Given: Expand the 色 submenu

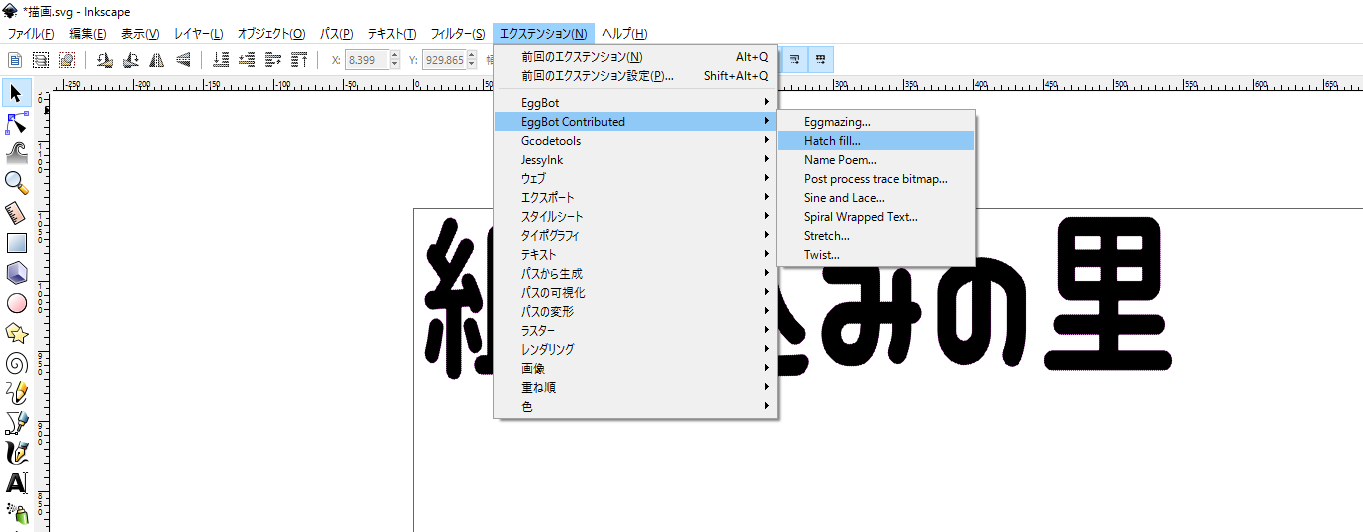Looking at the screenshot, I should [635, 407].
